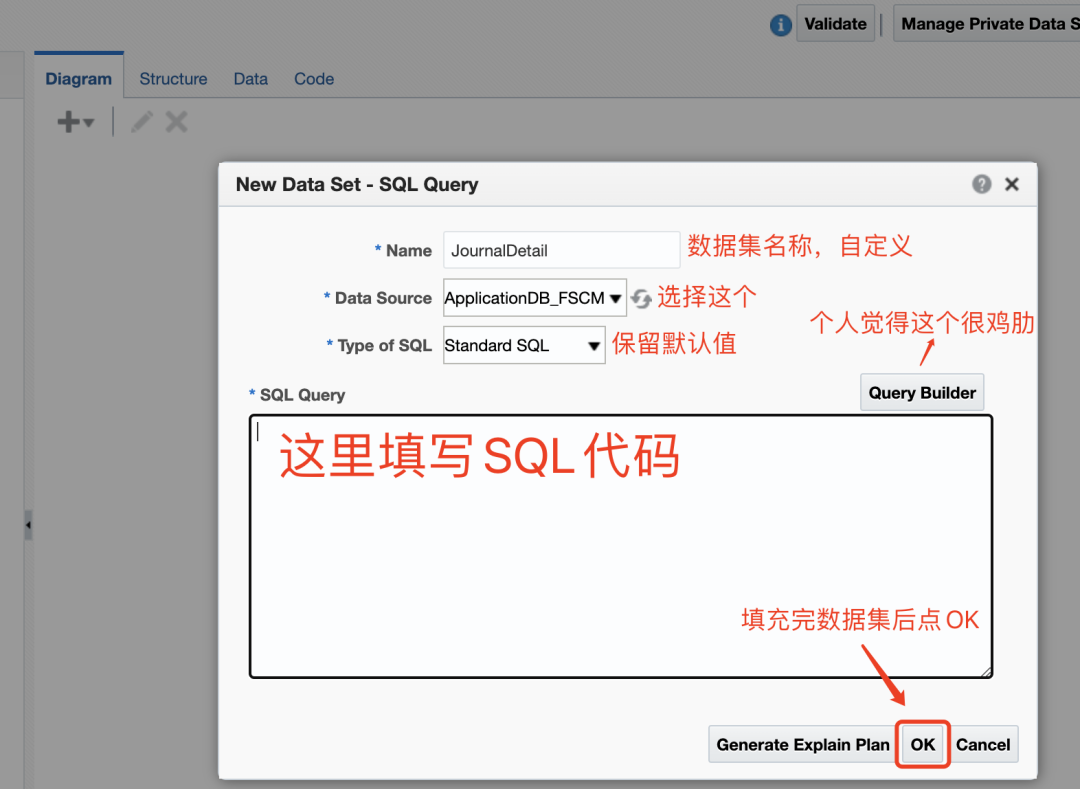Image resolution: width=1080 pixels, height=789 pixels.
Task: Click the Validate button
Action: [x=835, y=23]
